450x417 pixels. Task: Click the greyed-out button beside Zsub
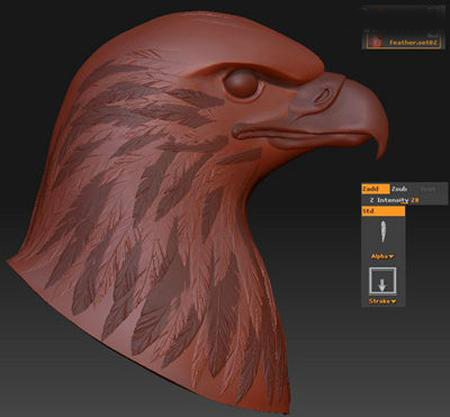coord(428,189)
